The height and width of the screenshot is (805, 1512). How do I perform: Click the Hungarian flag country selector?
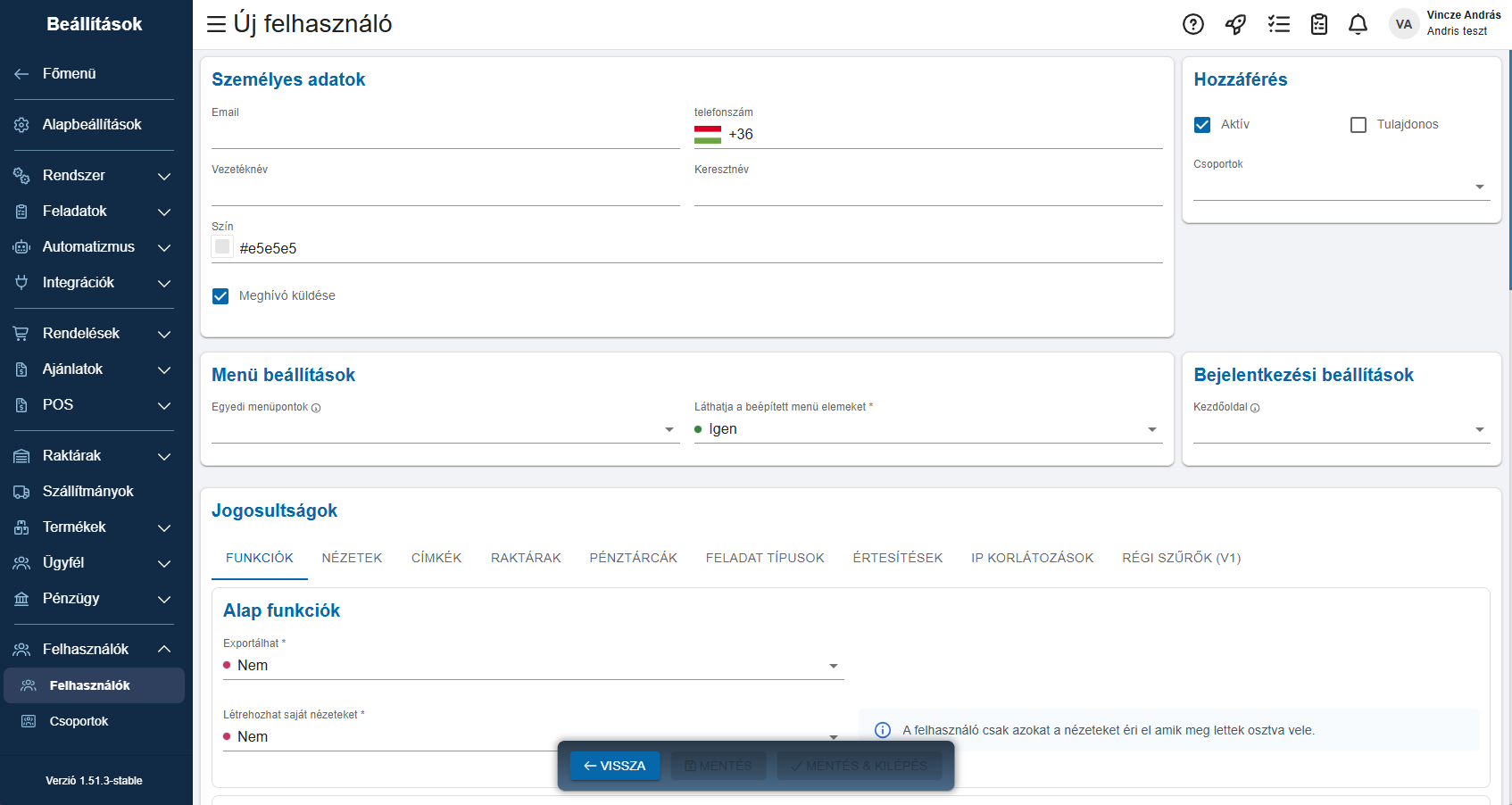707,135
